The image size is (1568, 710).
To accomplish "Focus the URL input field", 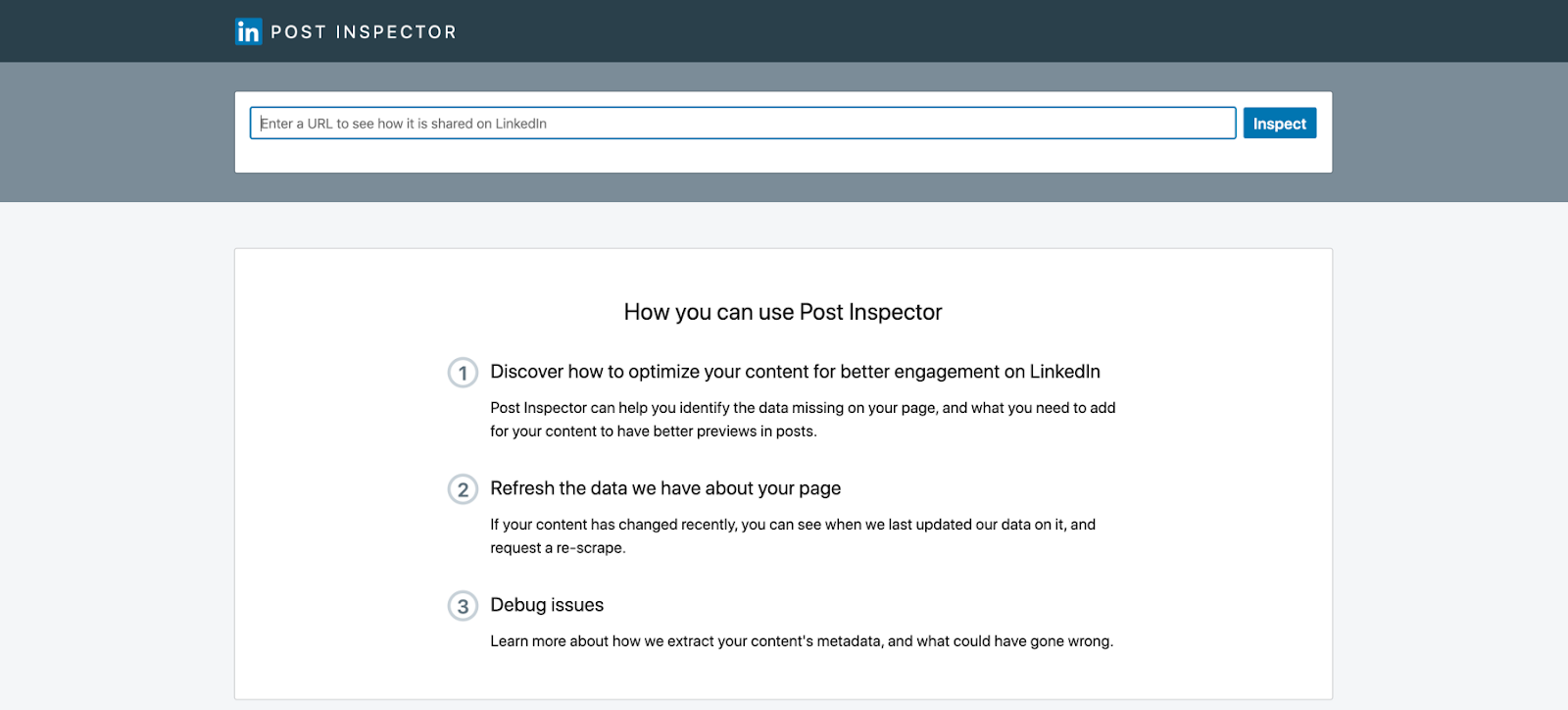I will tap(743, 124).
